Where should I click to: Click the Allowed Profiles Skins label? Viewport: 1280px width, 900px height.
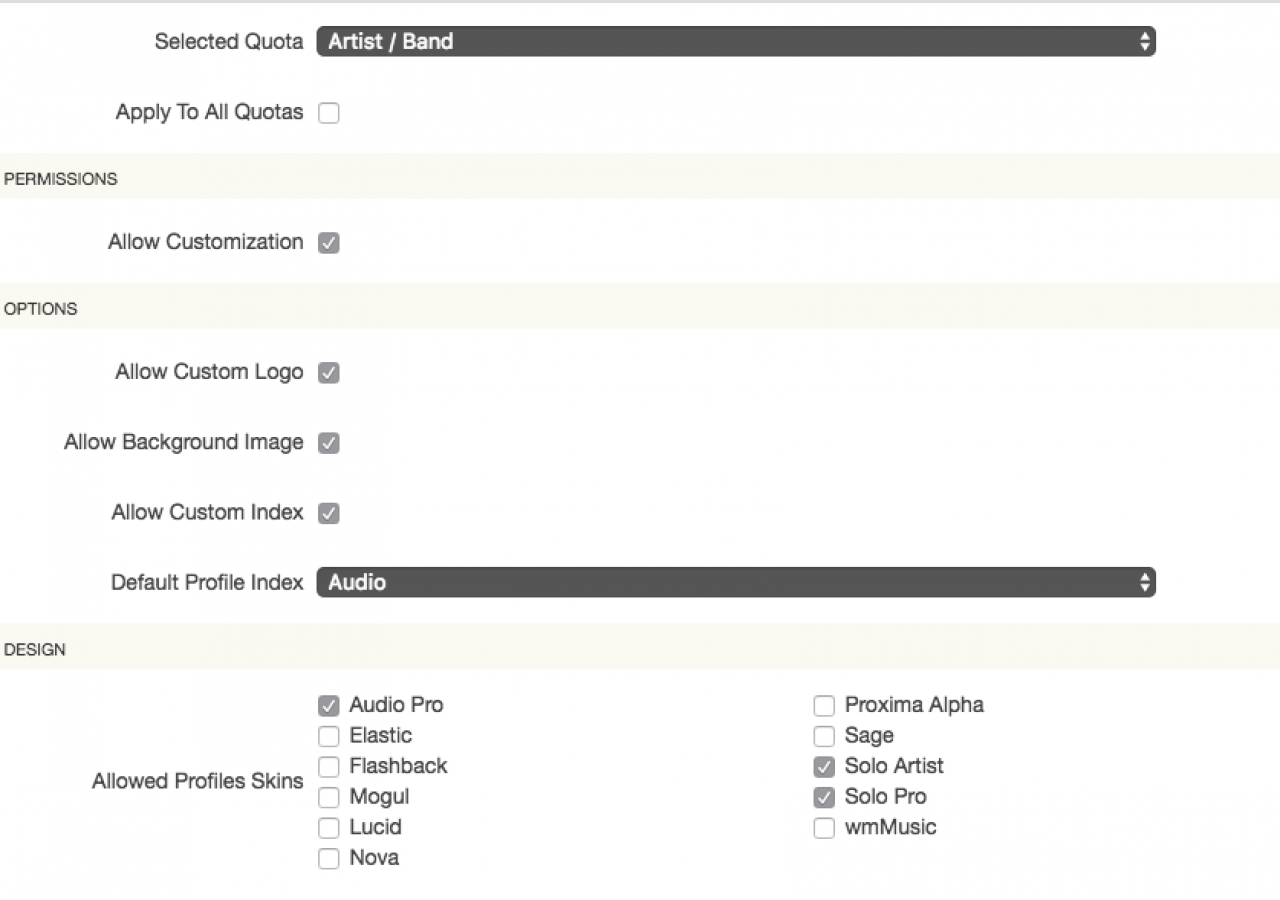click(197, 781)
